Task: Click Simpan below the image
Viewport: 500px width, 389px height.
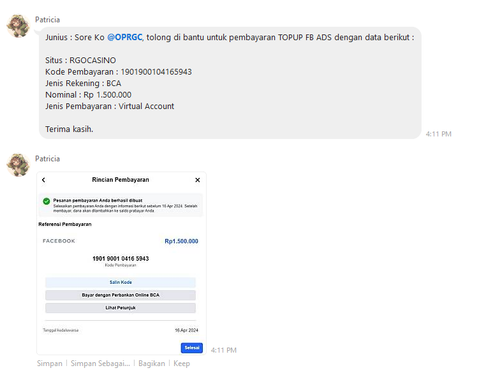Action: (x=49, y=363)
